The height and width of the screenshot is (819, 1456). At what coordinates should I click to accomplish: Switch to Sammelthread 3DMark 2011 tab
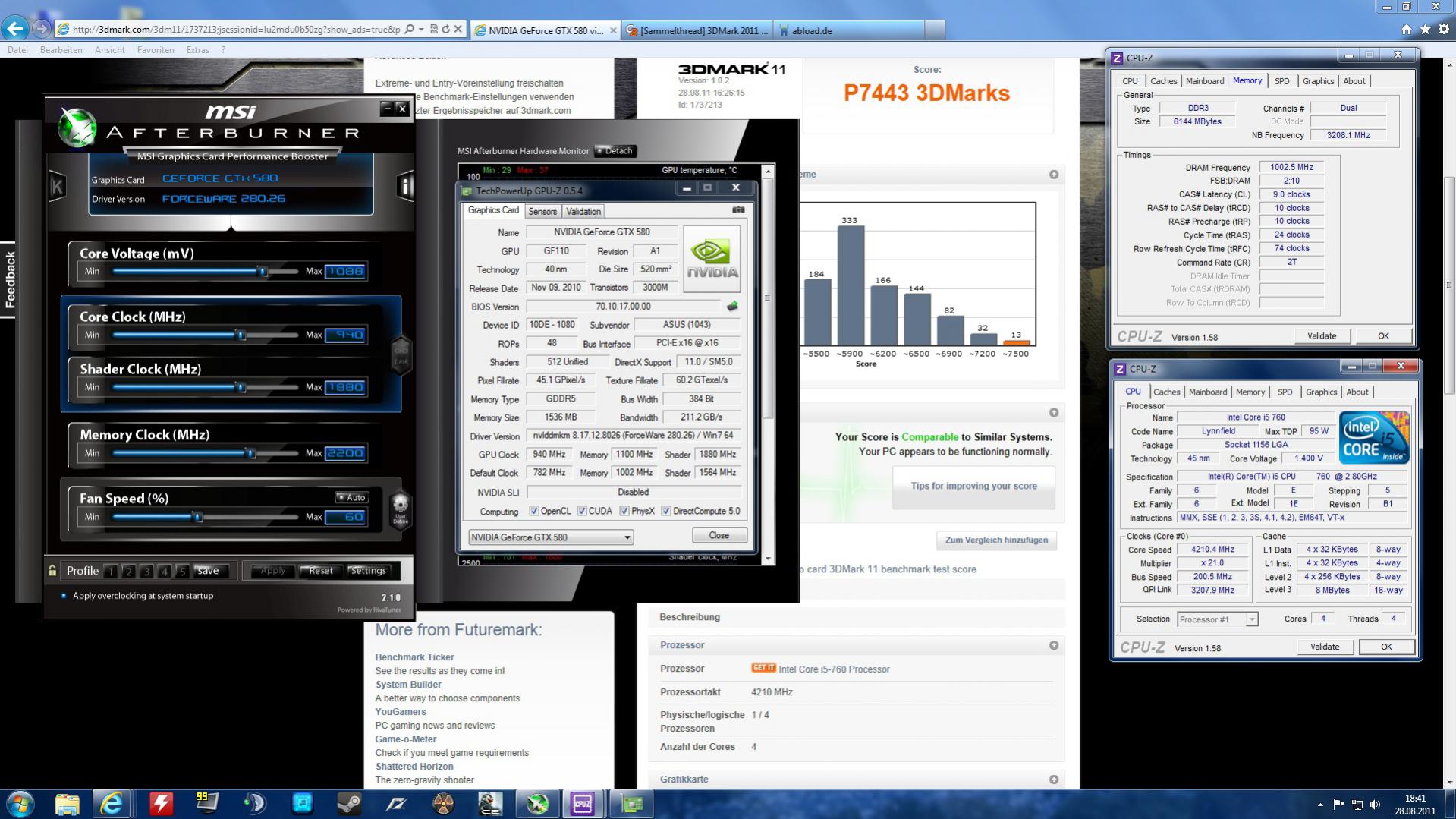pyautogui.click(x=697, y=30)
